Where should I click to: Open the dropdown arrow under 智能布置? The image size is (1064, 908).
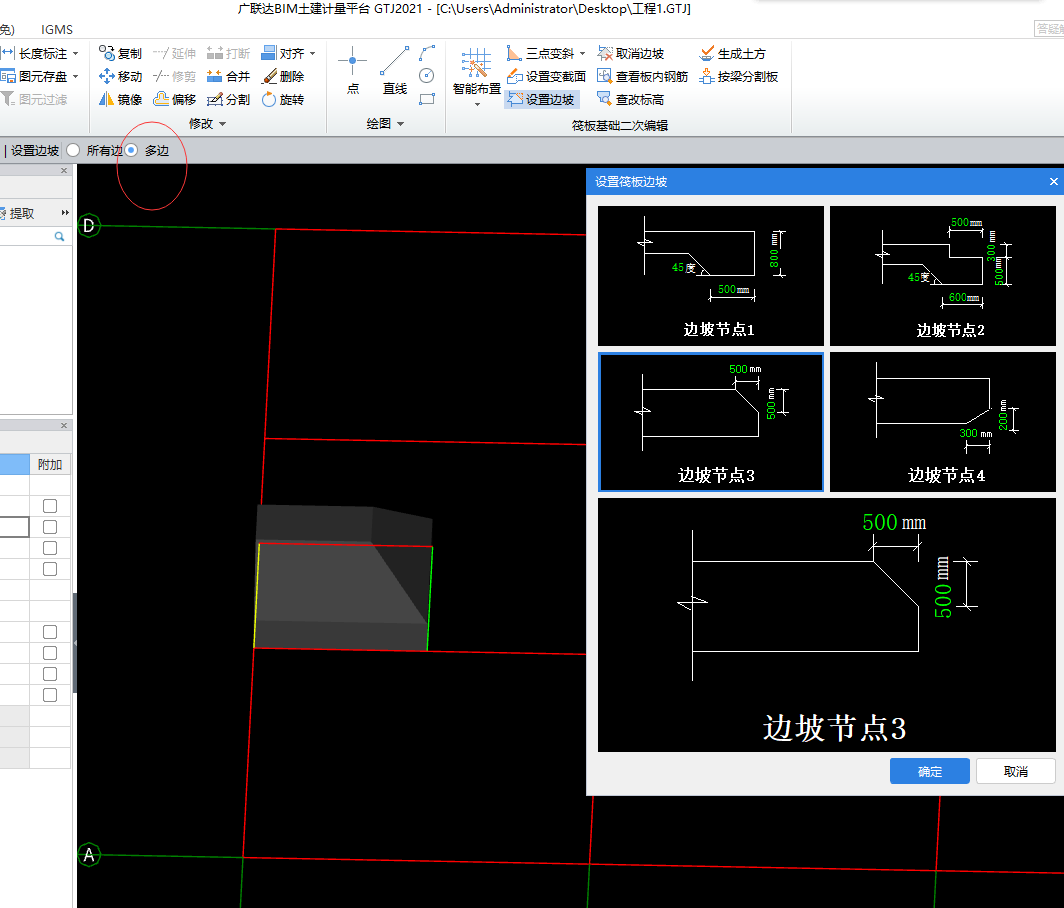(477, 105)
